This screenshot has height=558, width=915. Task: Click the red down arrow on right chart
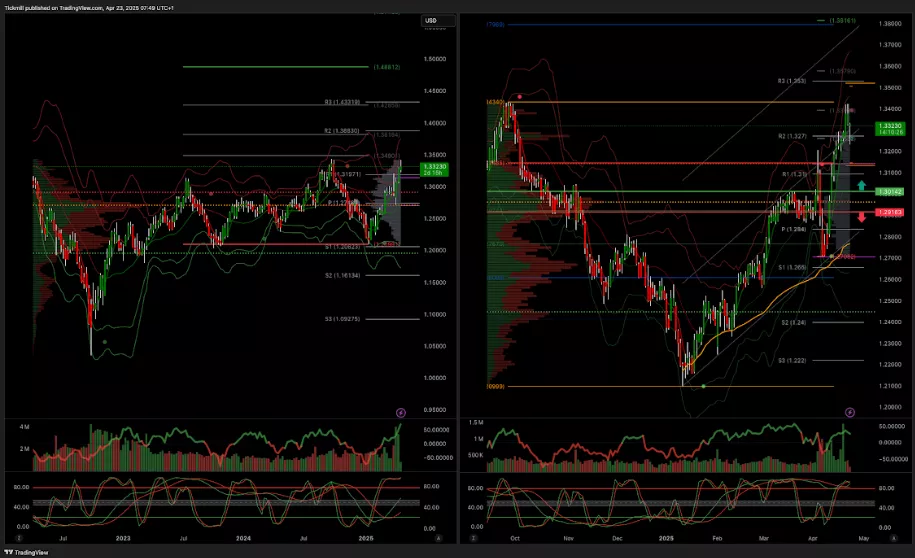862,217
